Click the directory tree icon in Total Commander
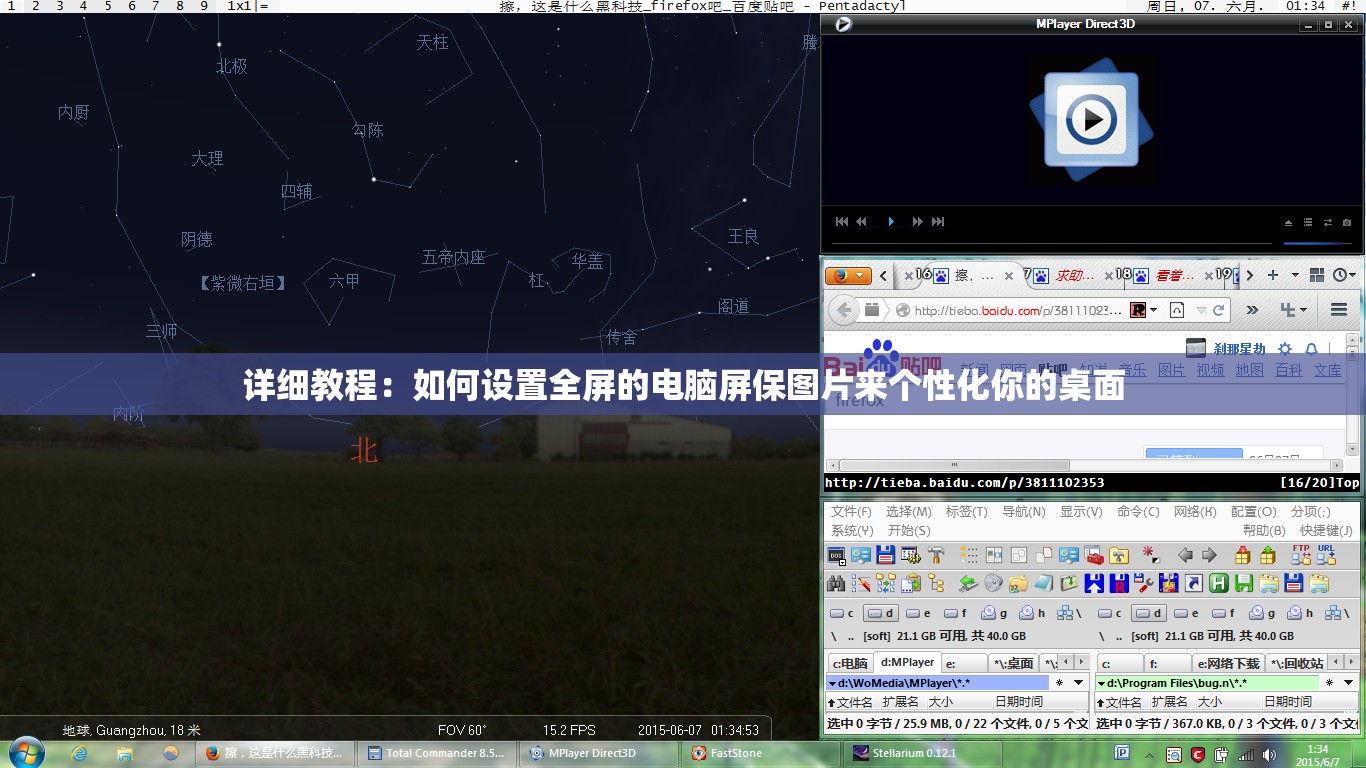The height and width of the screenshot is (768, 1366). [x=936, y=583]
